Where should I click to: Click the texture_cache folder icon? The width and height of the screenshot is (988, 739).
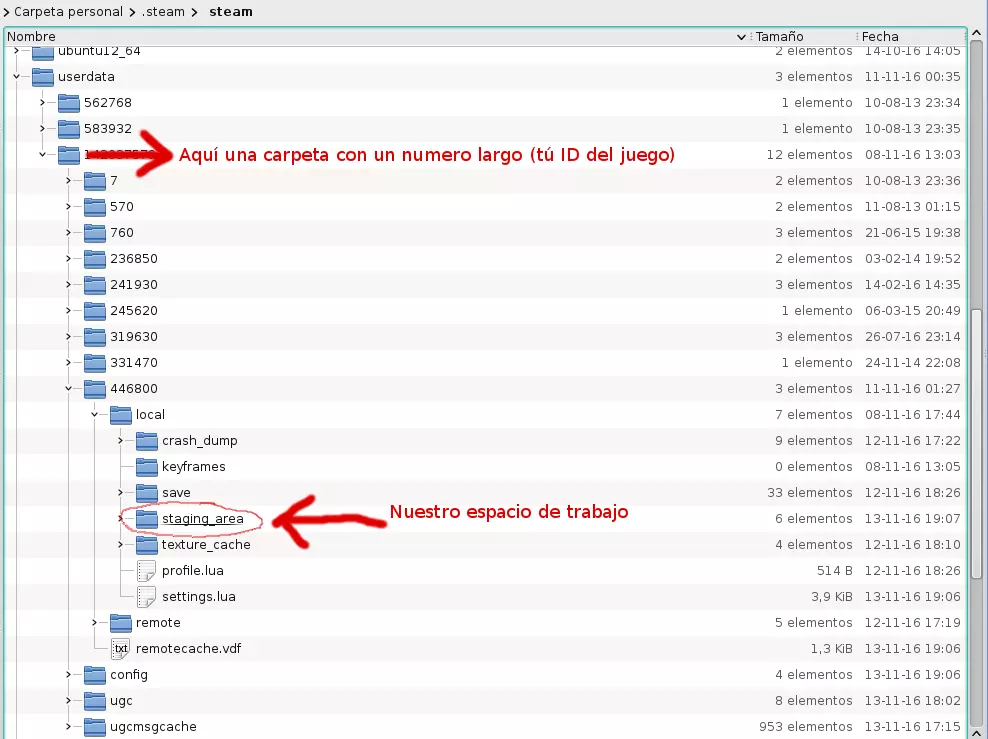click(x=146, y=544)
